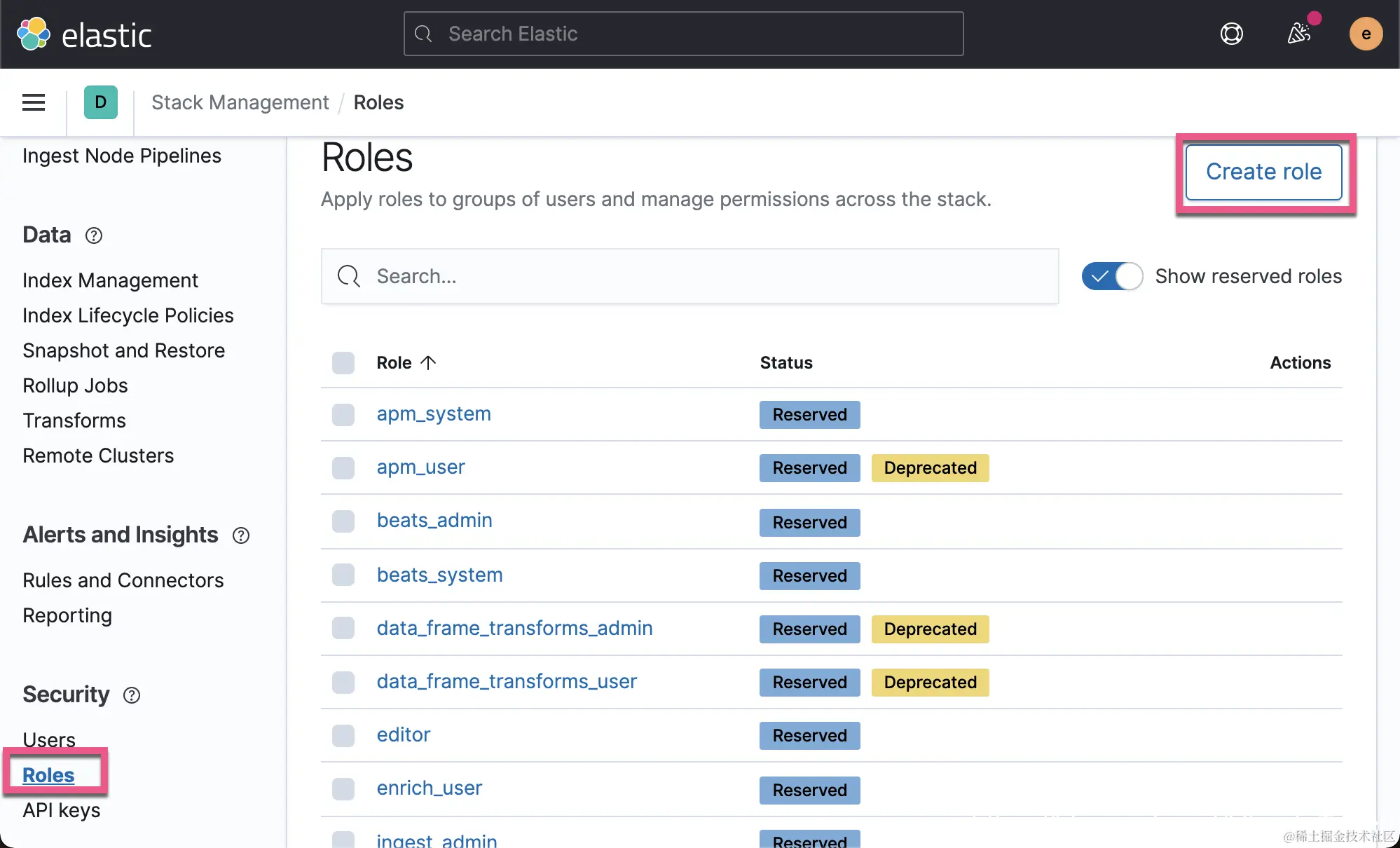Viewport: 1400px width, 848px height.
Task: Open the beats_admin role link
Action: 434,520
